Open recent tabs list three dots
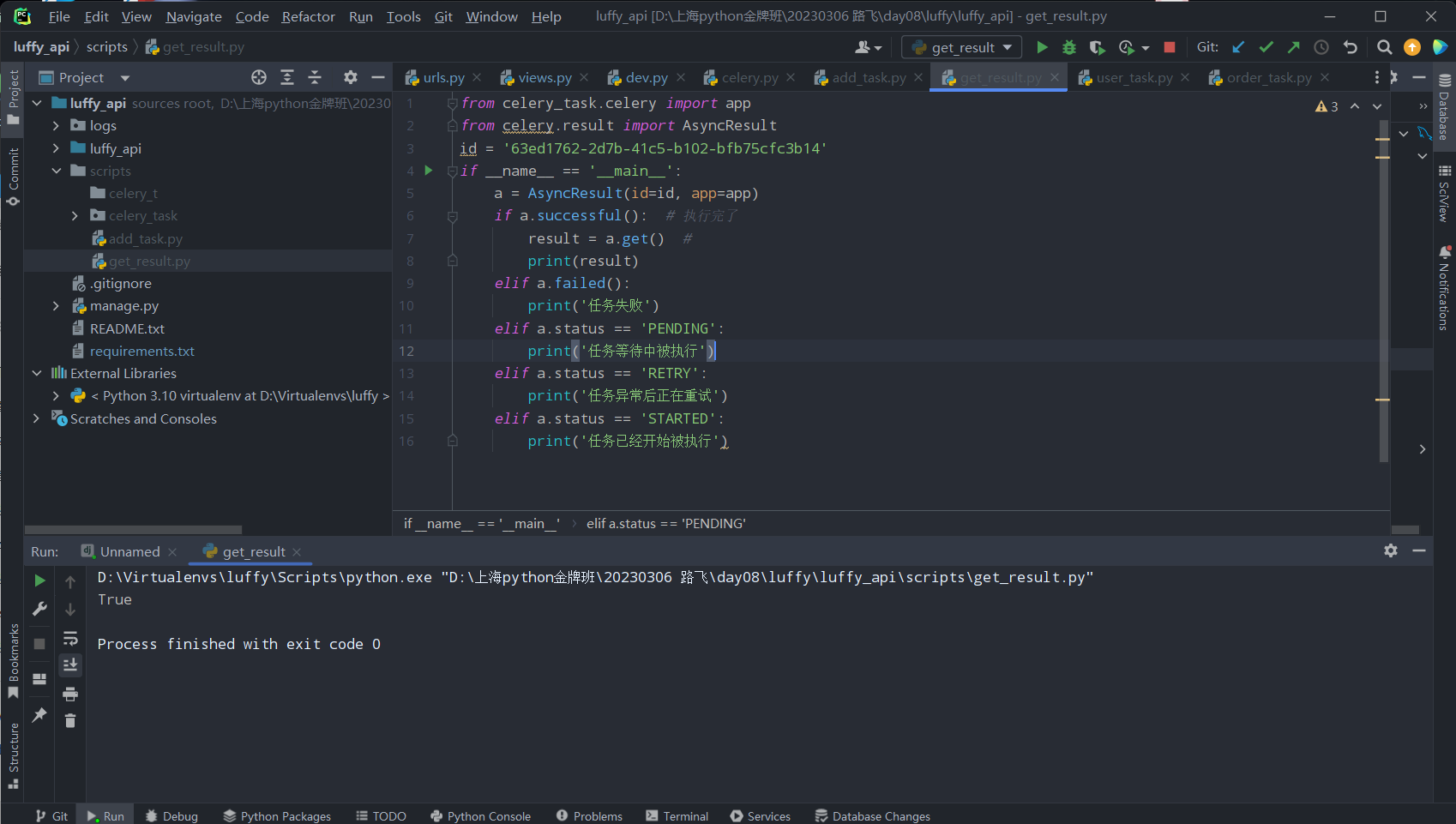1456x824 pixels. coord(1377,77)
